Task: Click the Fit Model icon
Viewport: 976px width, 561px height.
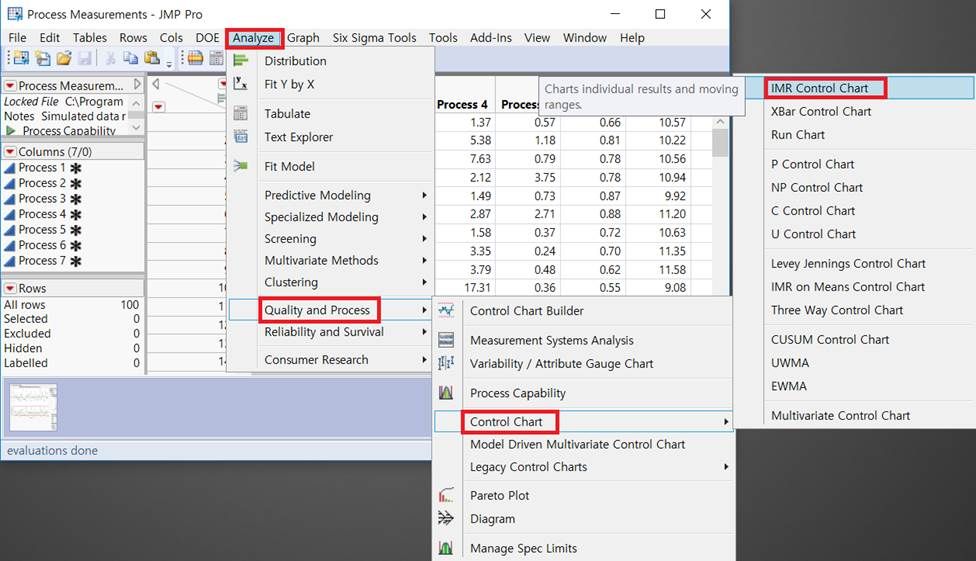Action: (x=240, y=166)
